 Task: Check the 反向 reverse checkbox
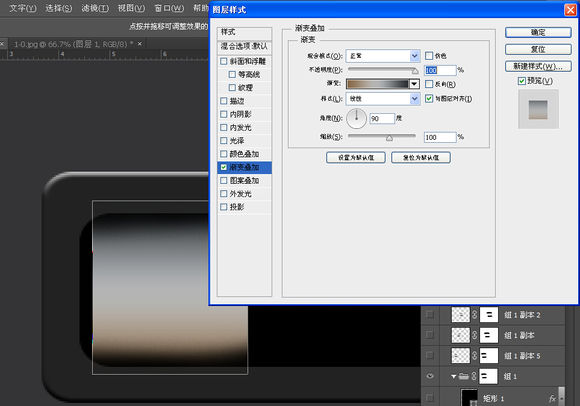pyautogui.click(x=429, y=84)
